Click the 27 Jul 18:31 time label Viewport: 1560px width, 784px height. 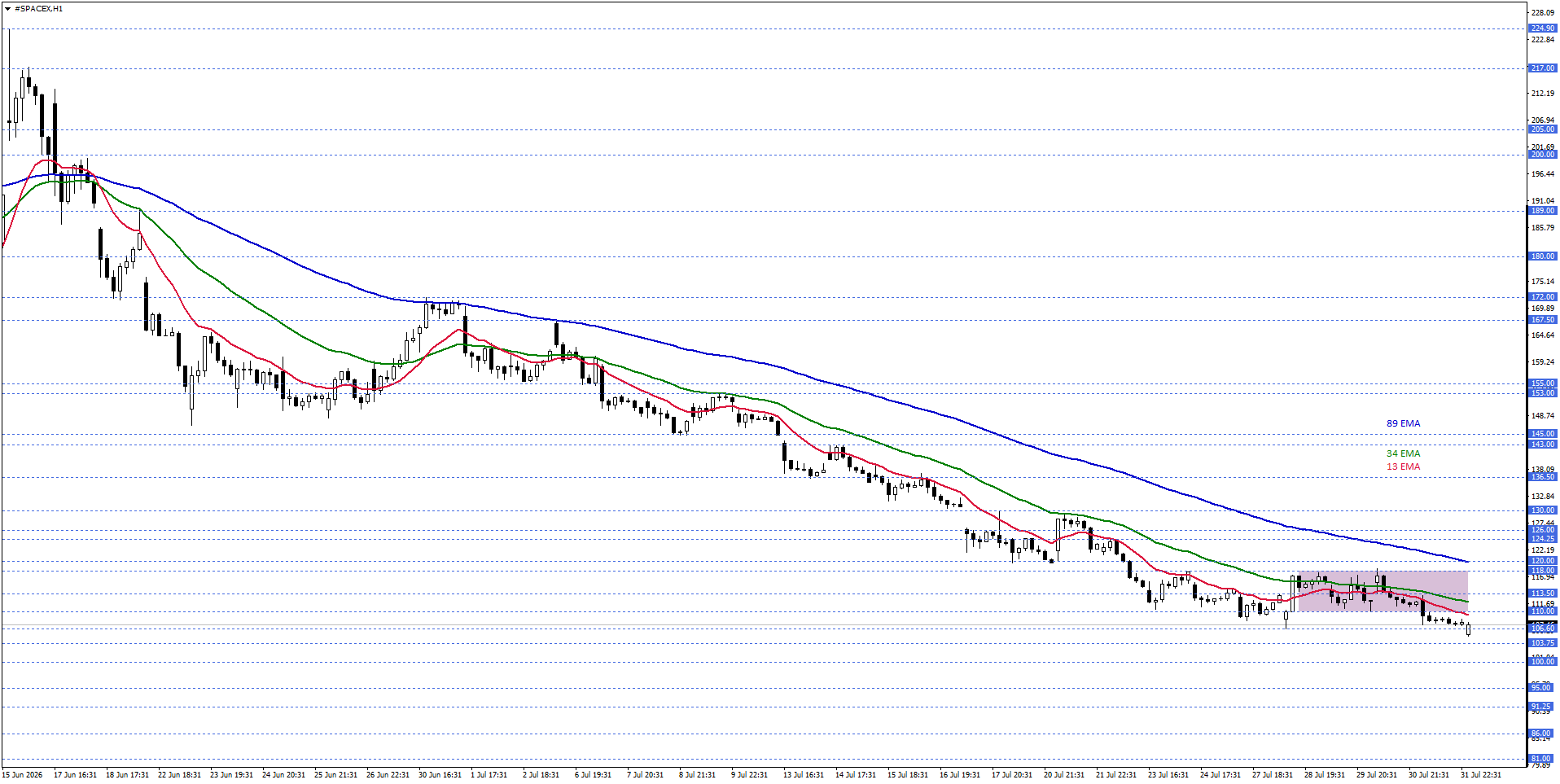point(1273,775)
